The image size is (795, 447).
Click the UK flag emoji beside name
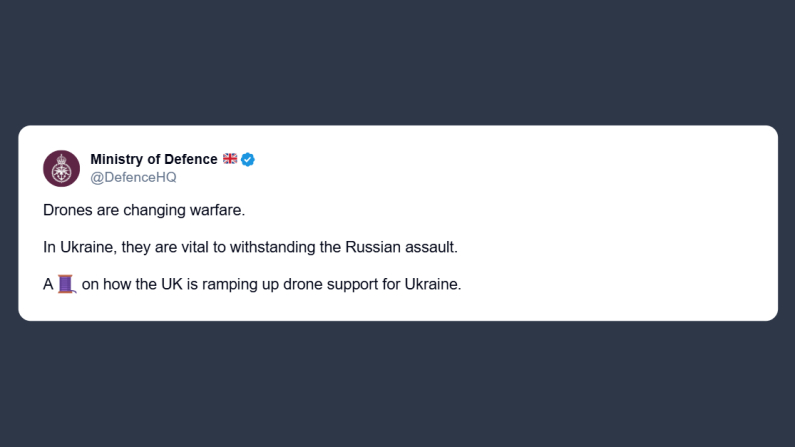pos(230,159)
